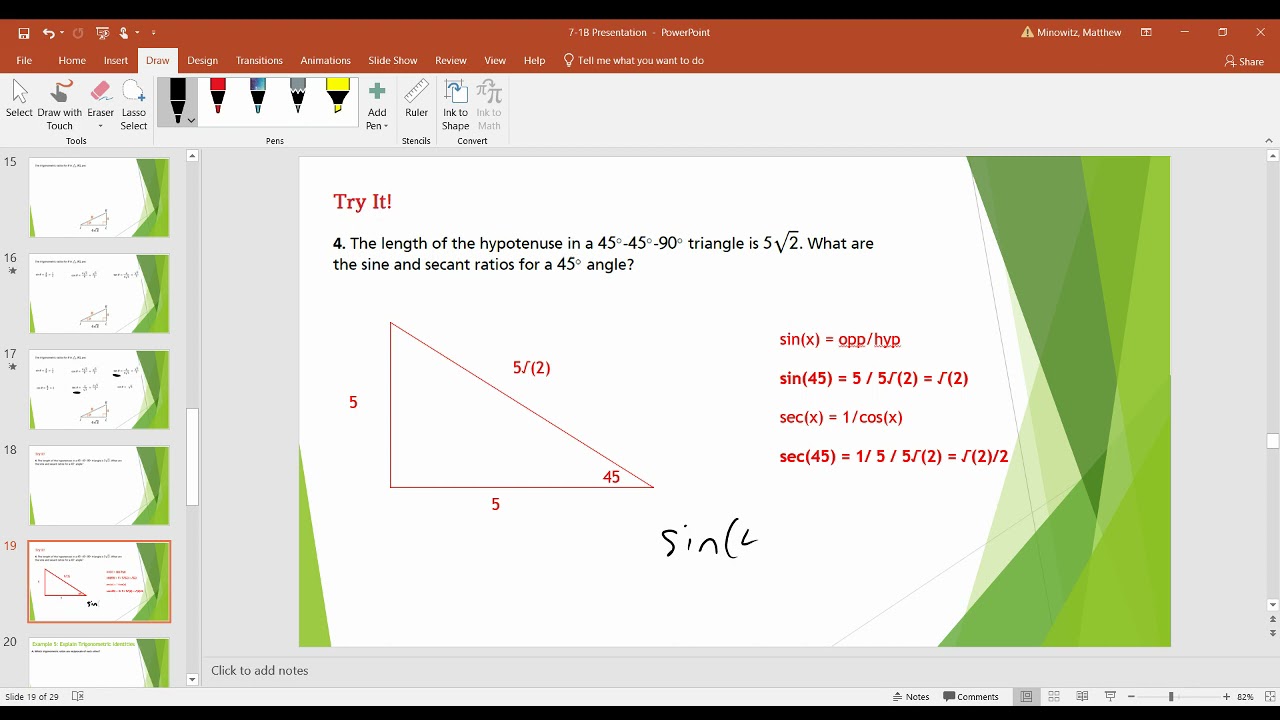This screenshot has width=1280, height=720.
Task: Toggle the Ruler stencil
Action: coord(416,100)
